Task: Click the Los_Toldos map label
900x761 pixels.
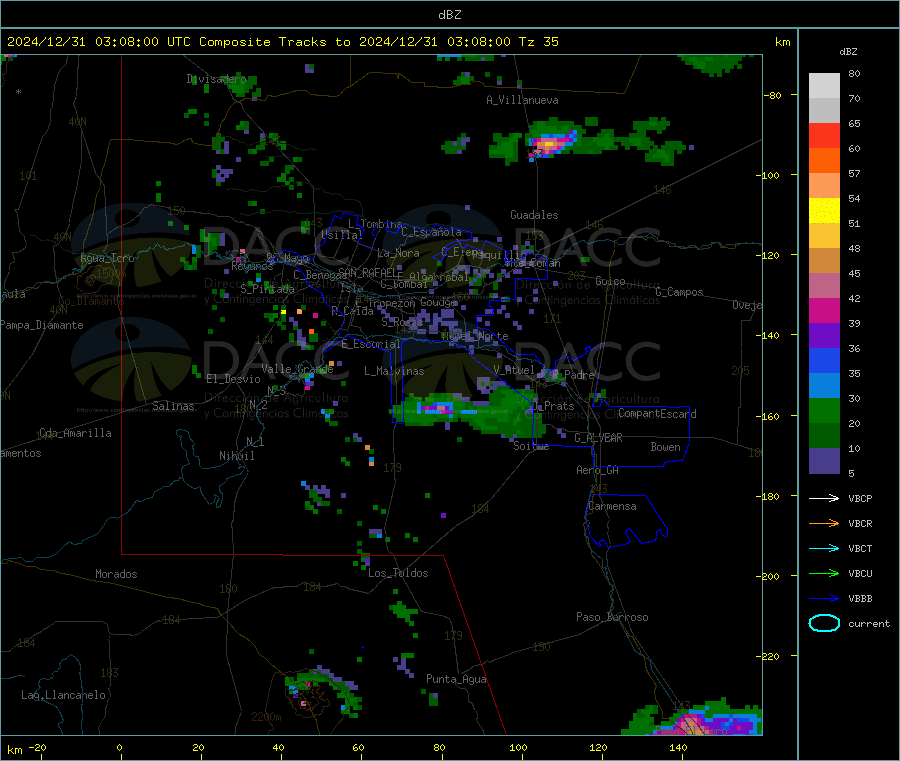Action: pos(398,573)
